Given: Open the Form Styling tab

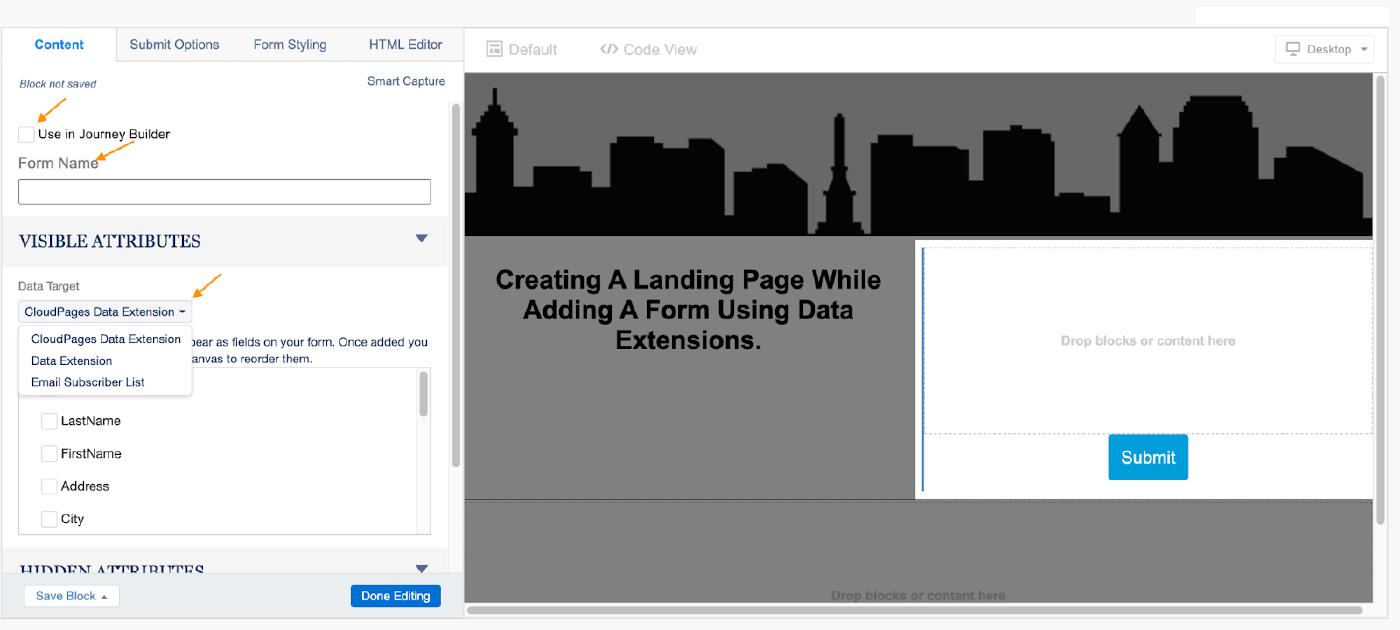Looking at the screenshot, I should (x=290, y=45).
